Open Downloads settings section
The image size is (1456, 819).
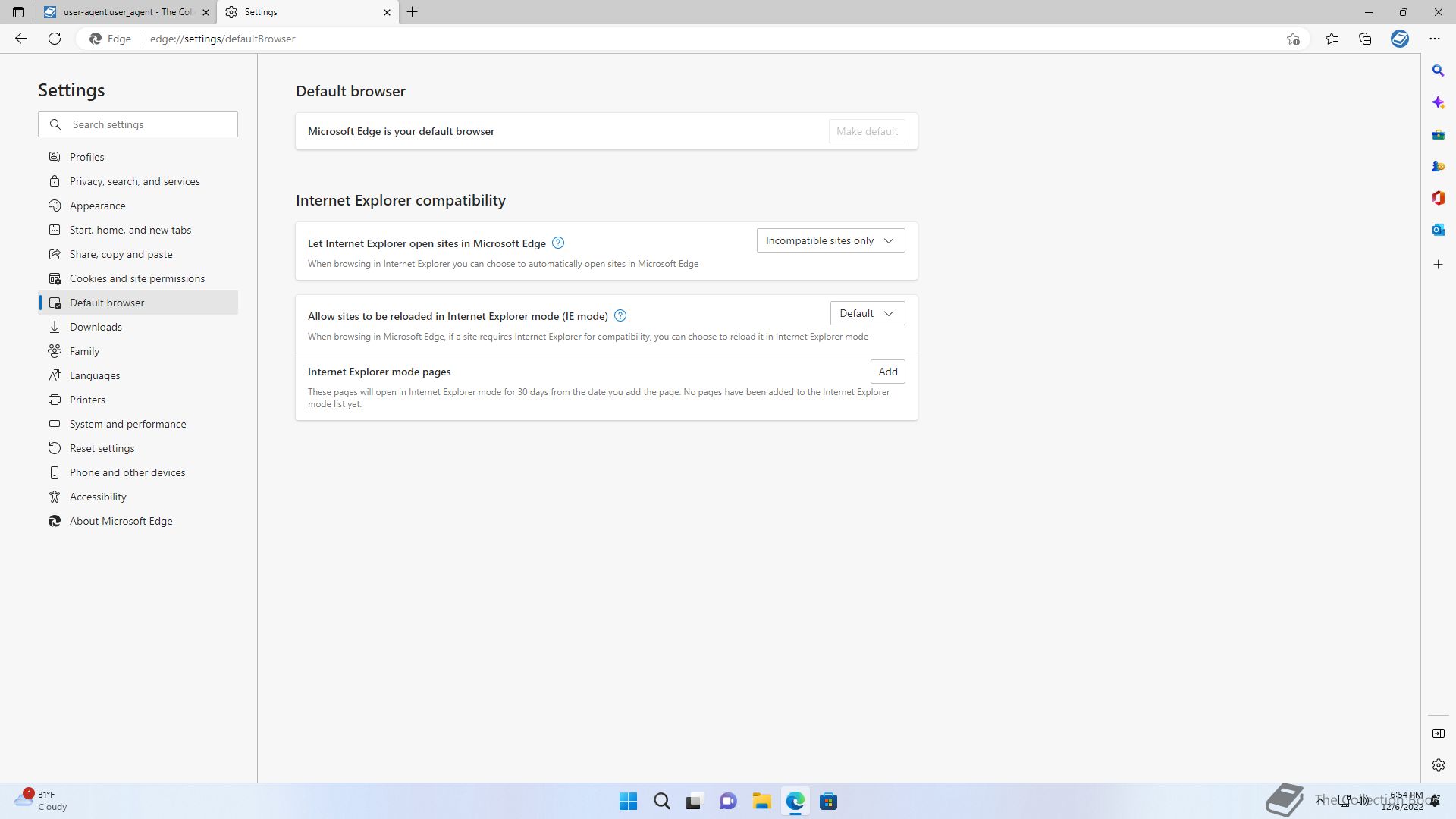pos(138,327)
